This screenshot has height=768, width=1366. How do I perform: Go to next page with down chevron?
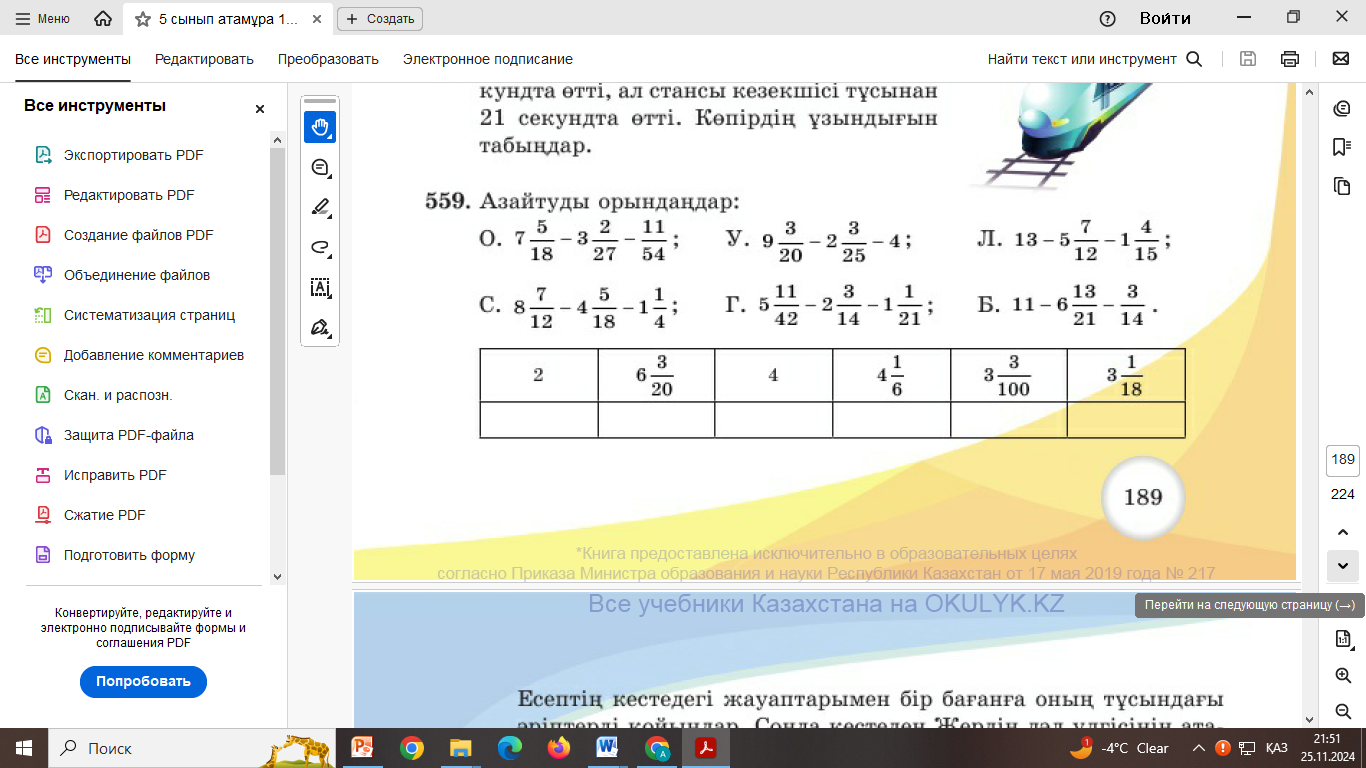click(1342, 565)
